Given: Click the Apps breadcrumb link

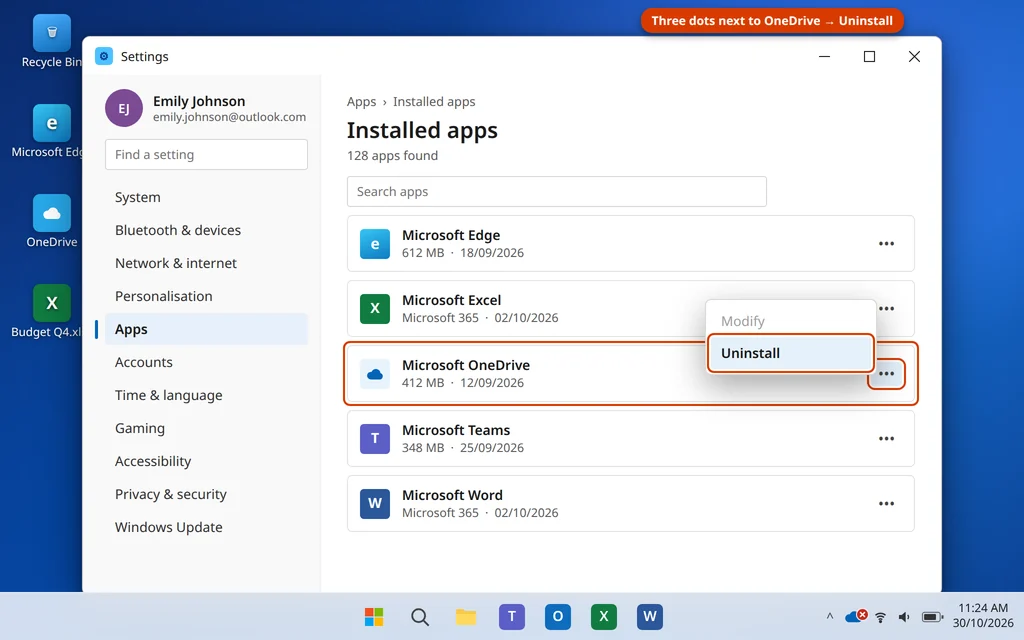Looking at the screenshot, I should pyautogui.click(x=361, y=102).
